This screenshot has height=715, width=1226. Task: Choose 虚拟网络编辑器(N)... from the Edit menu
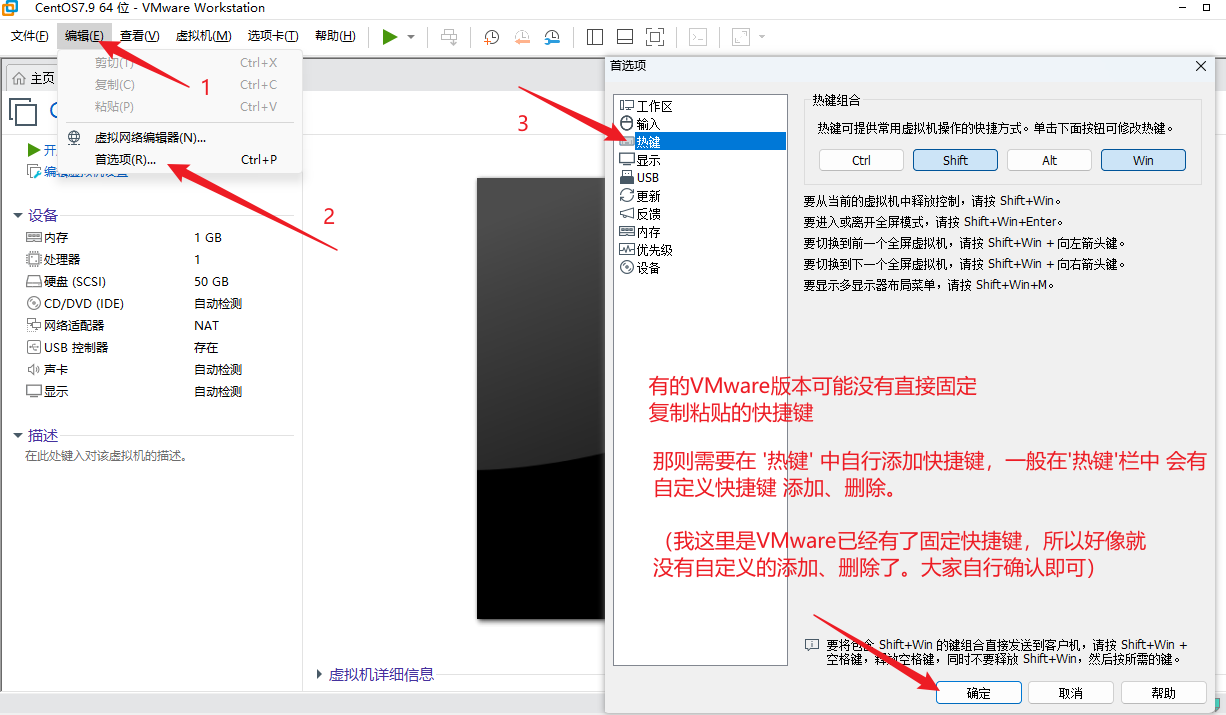coord(180,138)
